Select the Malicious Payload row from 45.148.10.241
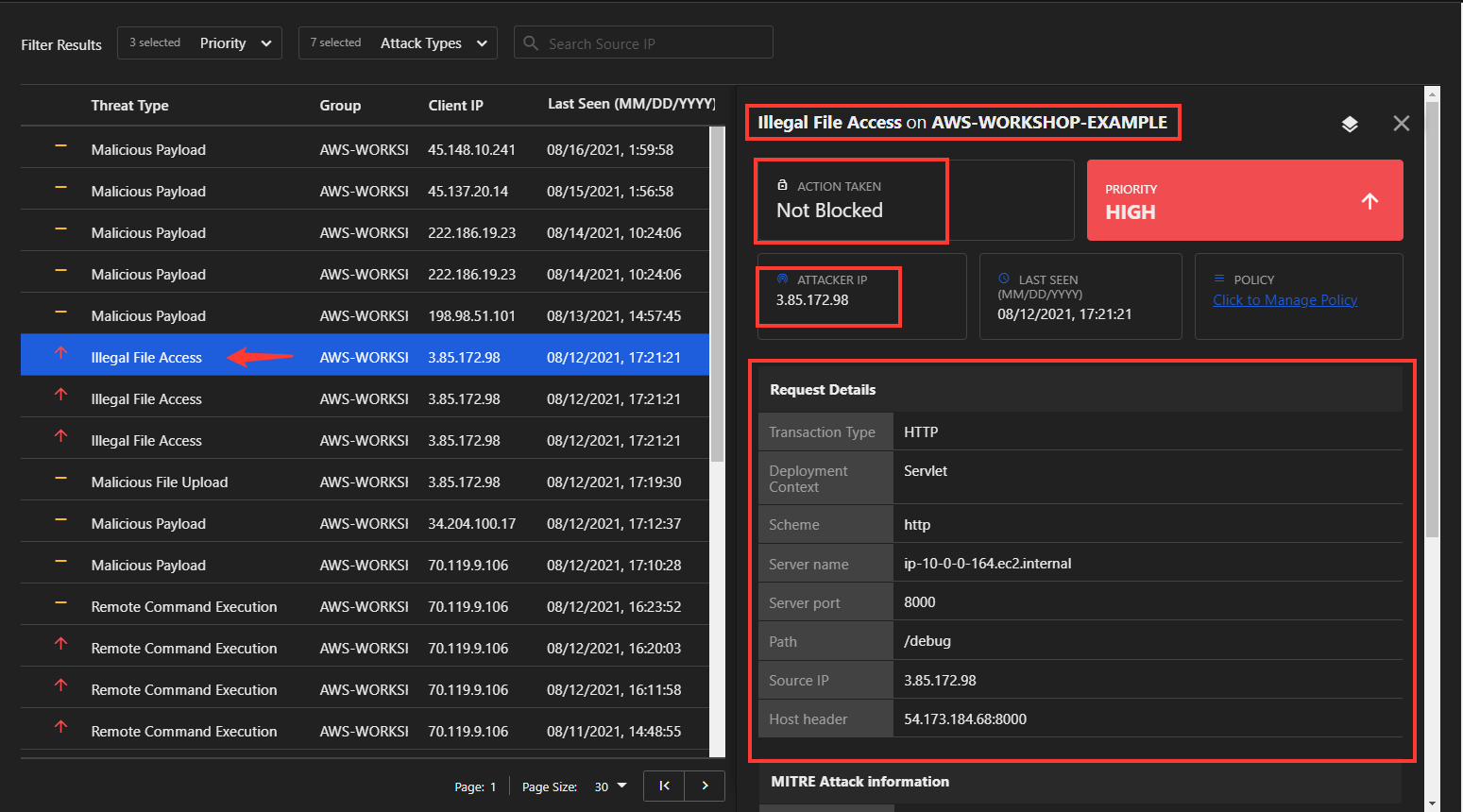The width and height of the screenshot is (1463, 812). [x=365, y=149]
